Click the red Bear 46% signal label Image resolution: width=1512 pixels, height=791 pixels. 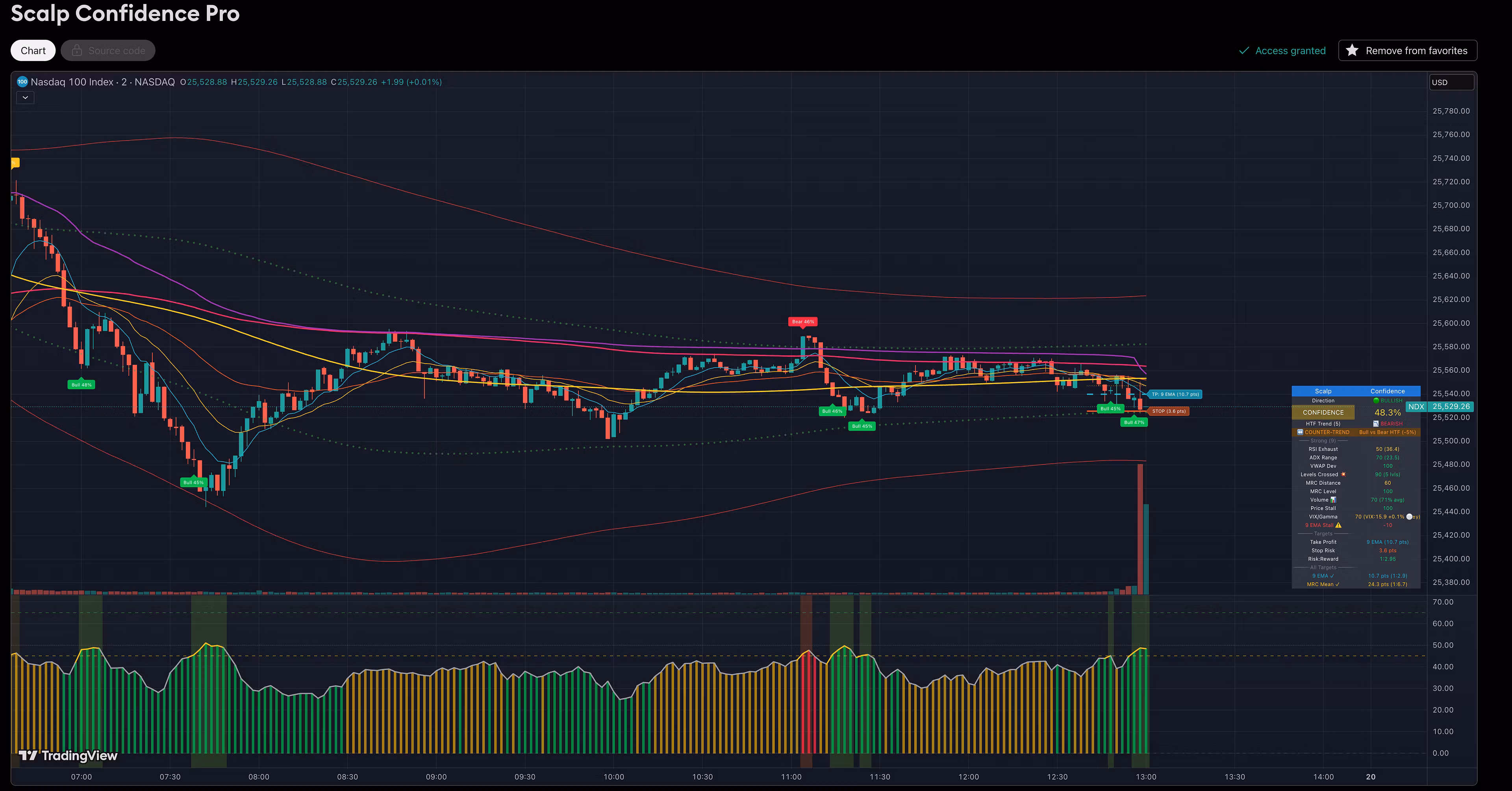(x=803, y=322)
